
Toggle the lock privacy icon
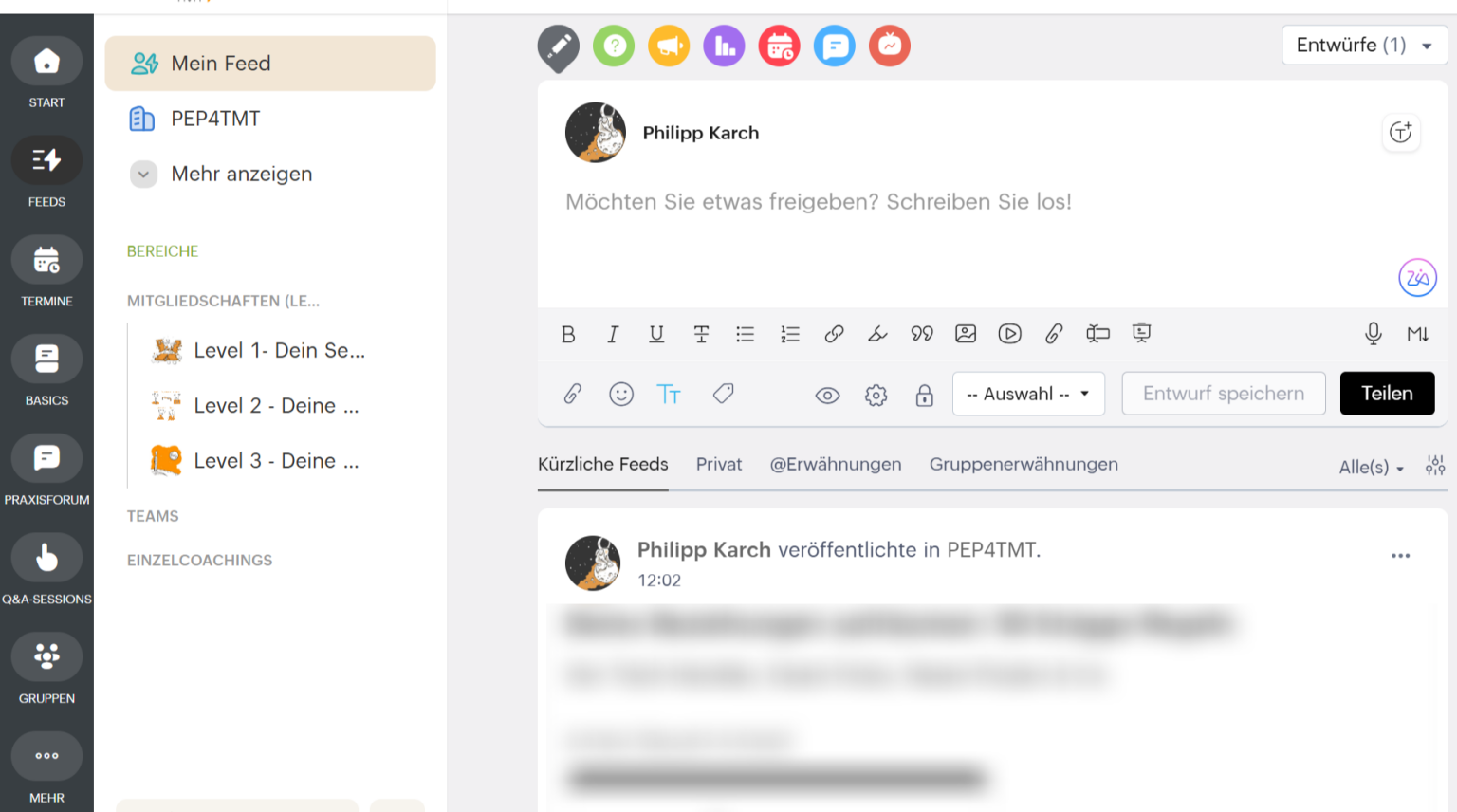click(924, 395)
